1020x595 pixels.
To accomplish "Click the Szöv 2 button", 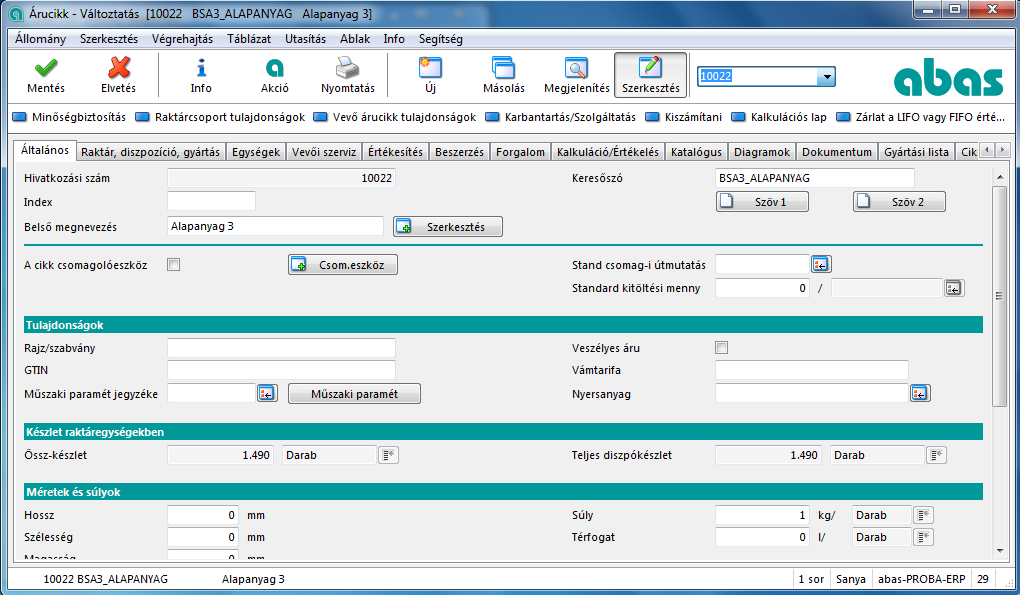I will [x=899, y=202].
